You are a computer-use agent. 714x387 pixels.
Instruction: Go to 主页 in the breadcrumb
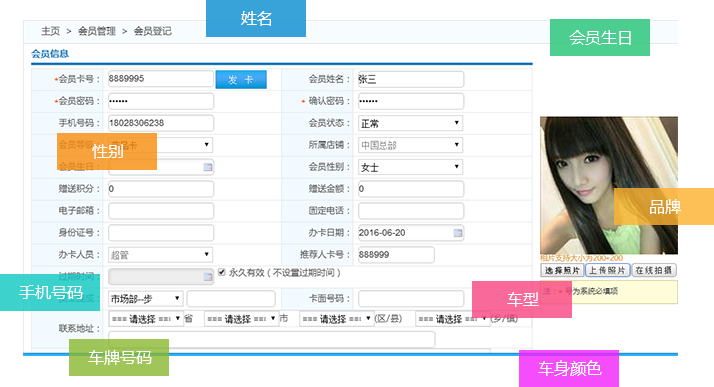51,31
